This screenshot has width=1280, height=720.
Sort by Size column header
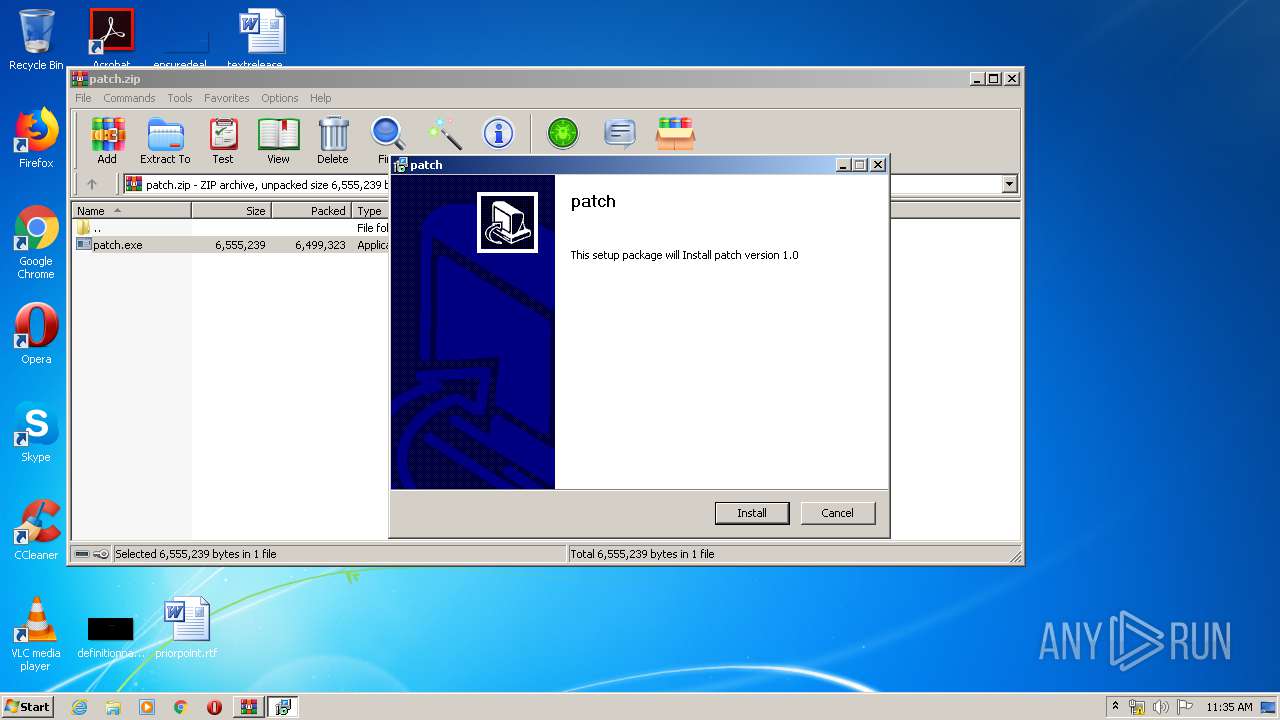[231, 211]
